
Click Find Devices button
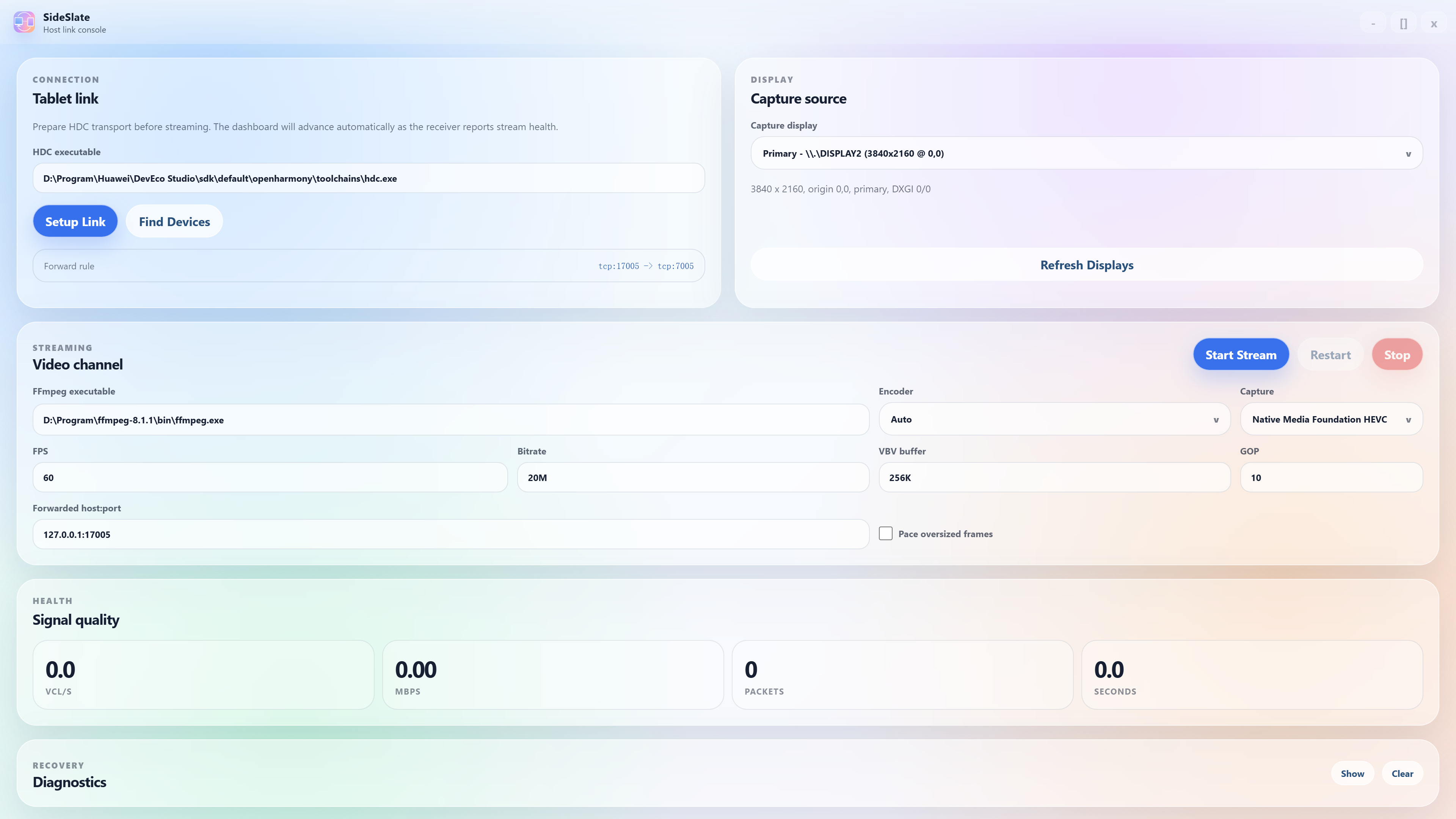pyautogui.click(x=174, y=221)
